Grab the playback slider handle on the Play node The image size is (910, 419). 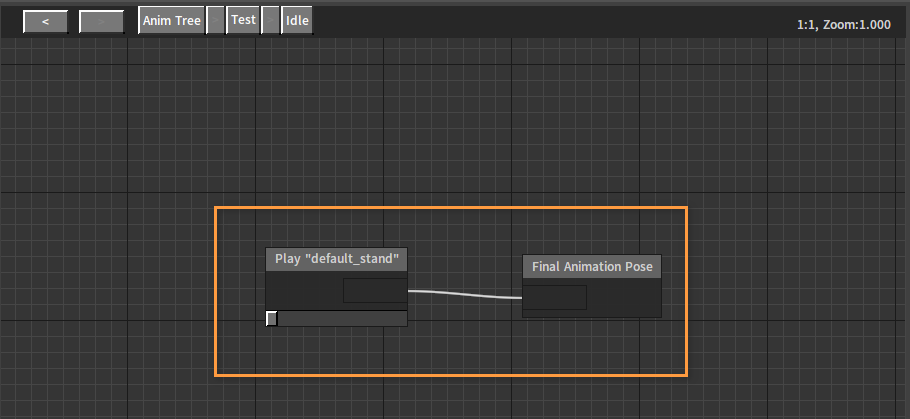pos(272,319)
